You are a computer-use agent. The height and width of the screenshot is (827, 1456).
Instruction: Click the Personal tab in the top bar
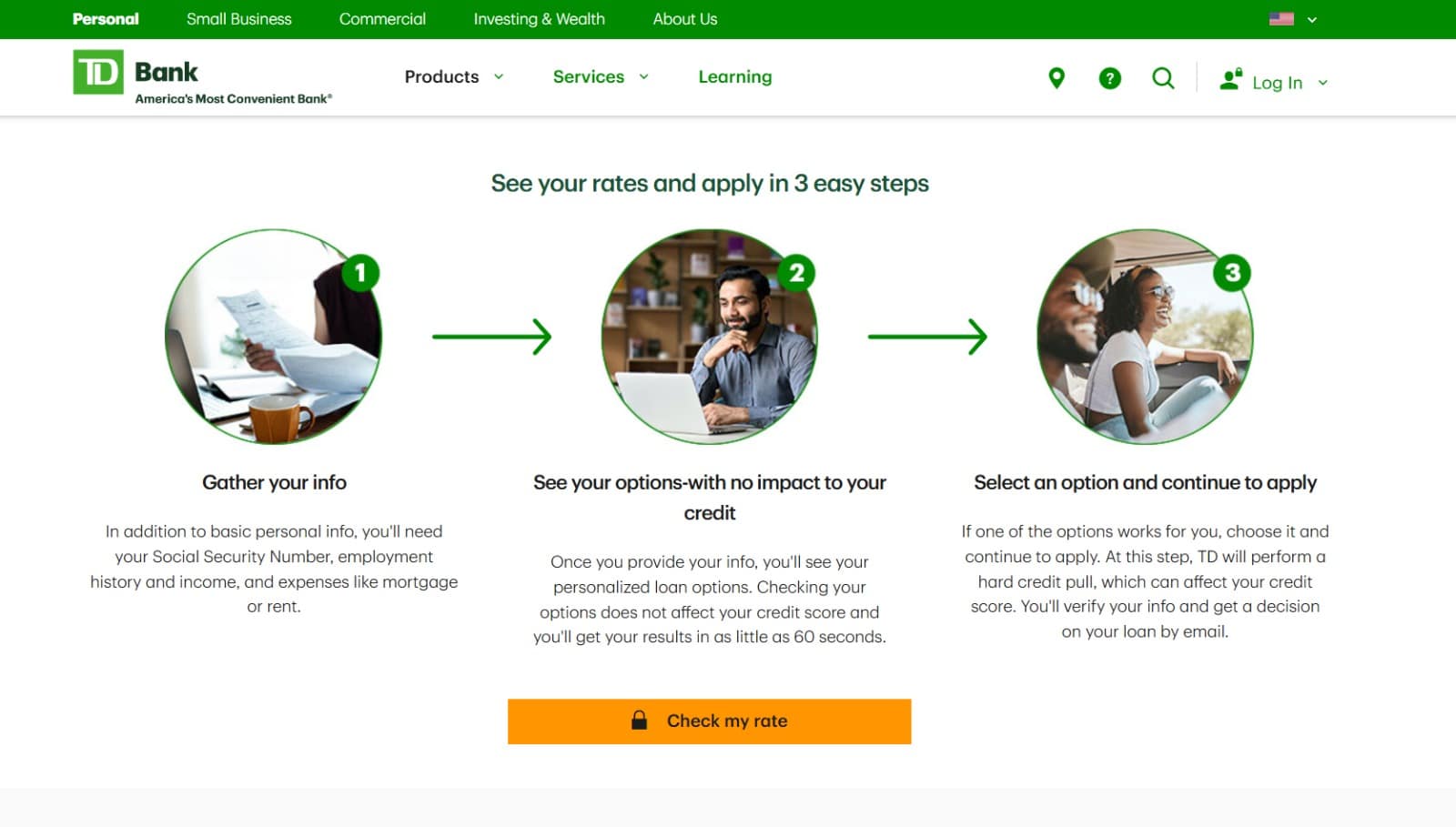(x=106, y=18)
